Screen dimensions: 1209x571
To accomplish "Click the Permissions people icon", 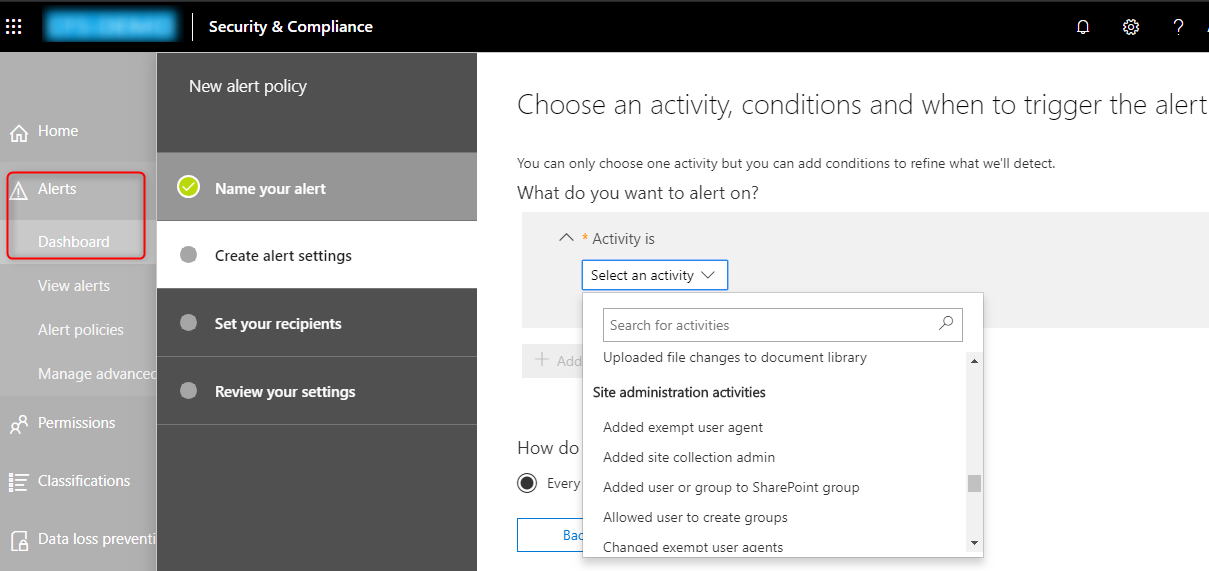I will point(18,424).
